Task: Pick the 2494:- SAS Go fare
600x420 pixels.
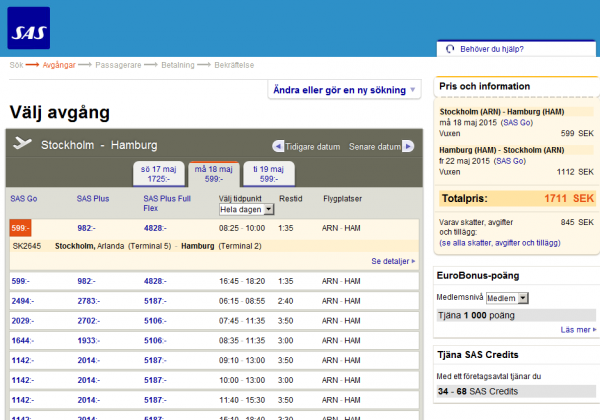Action: (x=23, y=300)
